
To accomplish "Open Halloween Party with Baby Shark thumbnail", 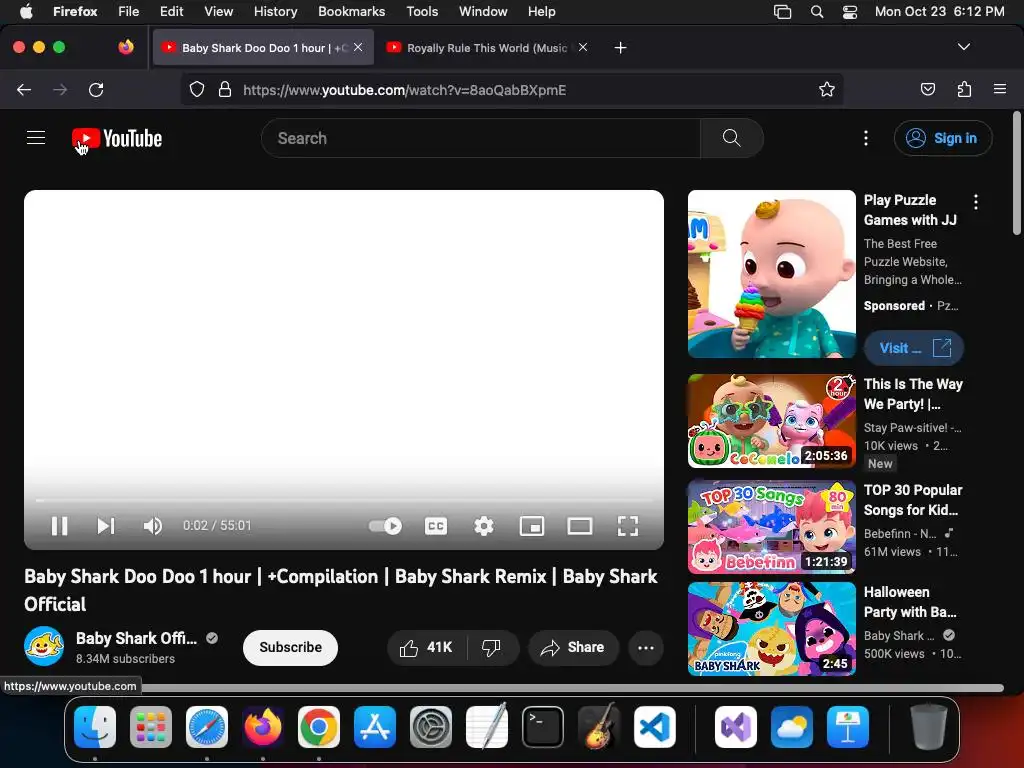I will tap(771, 629).
